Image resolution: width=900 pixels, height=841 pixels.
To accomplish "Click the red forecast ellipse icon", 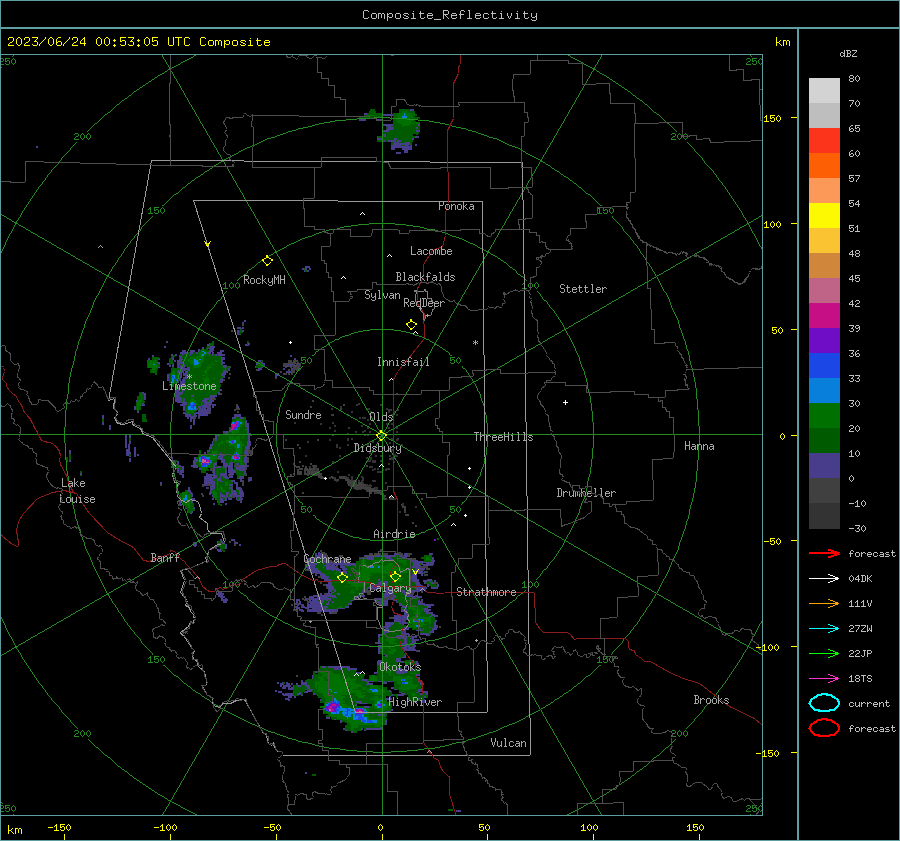I will point(824,728).
